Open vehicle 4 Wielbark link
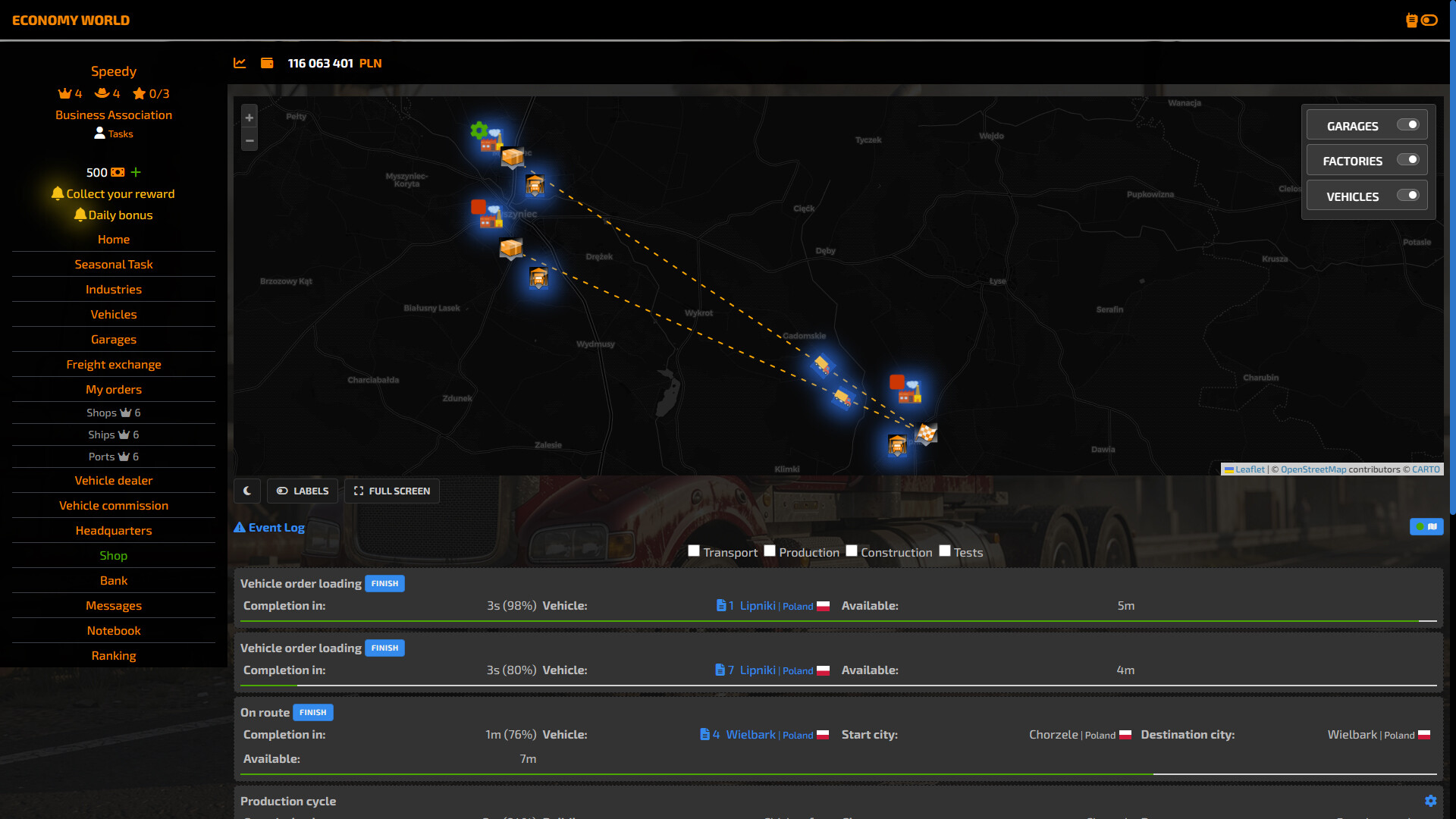Viewport: 1456px width, 819px height. (751, 735)
